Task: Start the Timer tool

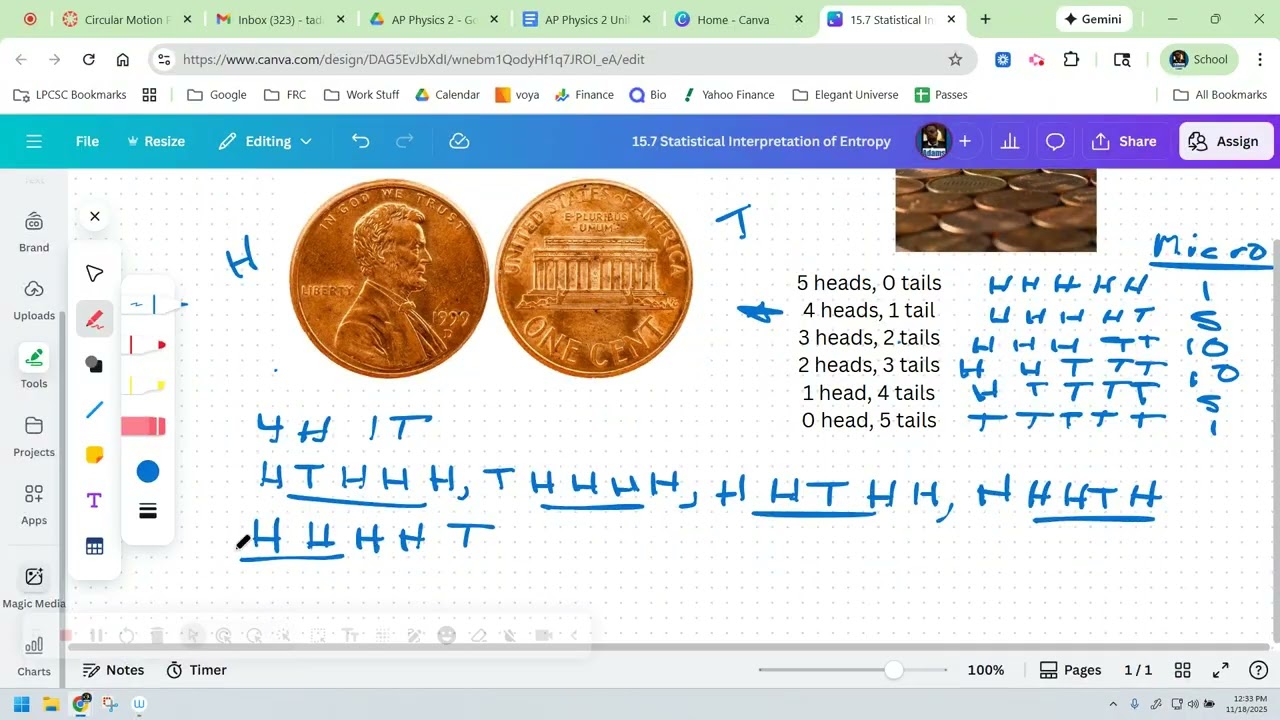Action: [x=196, y=670]
